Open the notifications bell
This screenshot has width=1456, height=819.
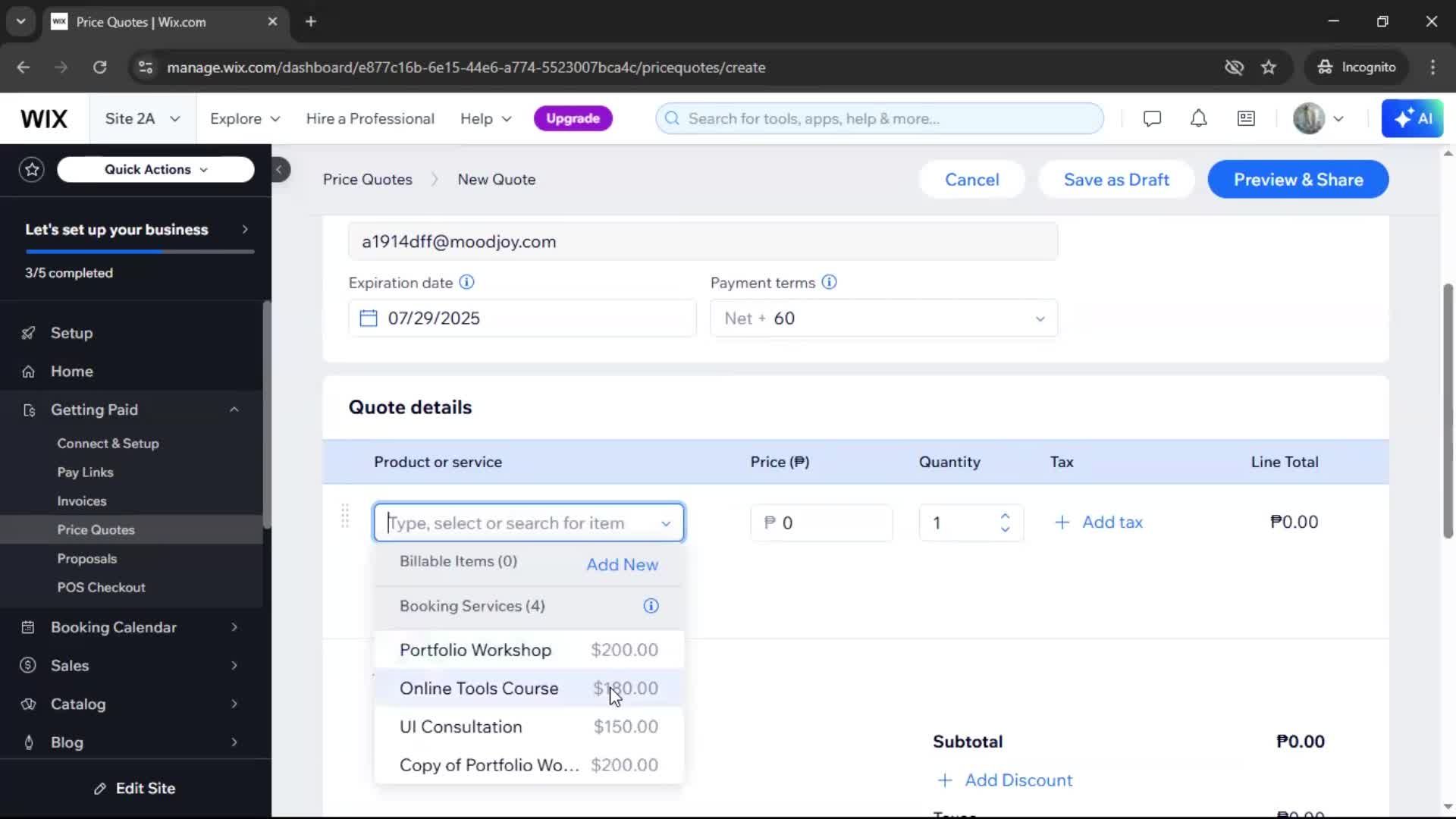1198,118
